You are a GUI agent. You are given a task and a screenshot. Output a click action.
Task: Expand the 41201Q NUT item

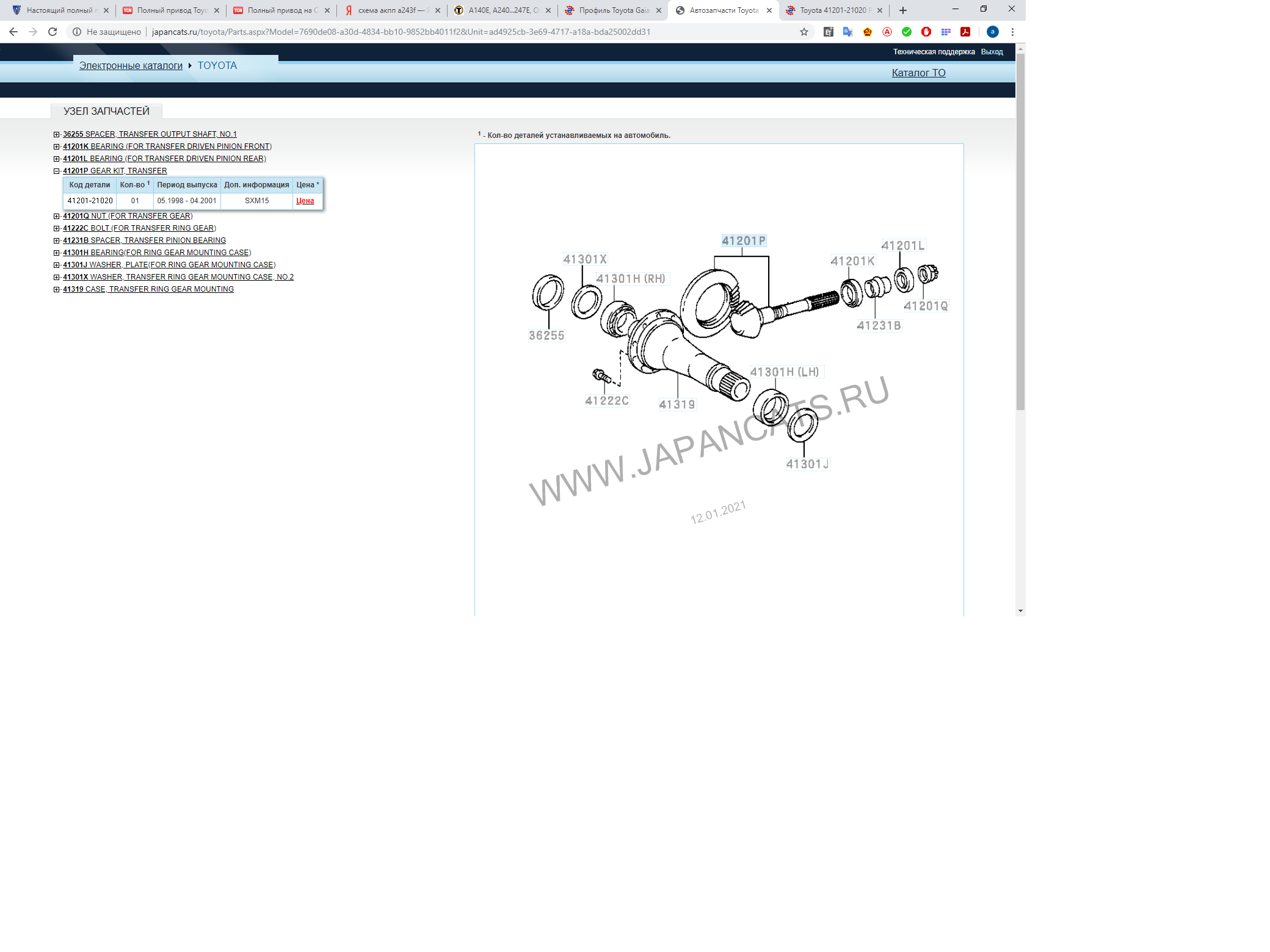coord(57,216)
